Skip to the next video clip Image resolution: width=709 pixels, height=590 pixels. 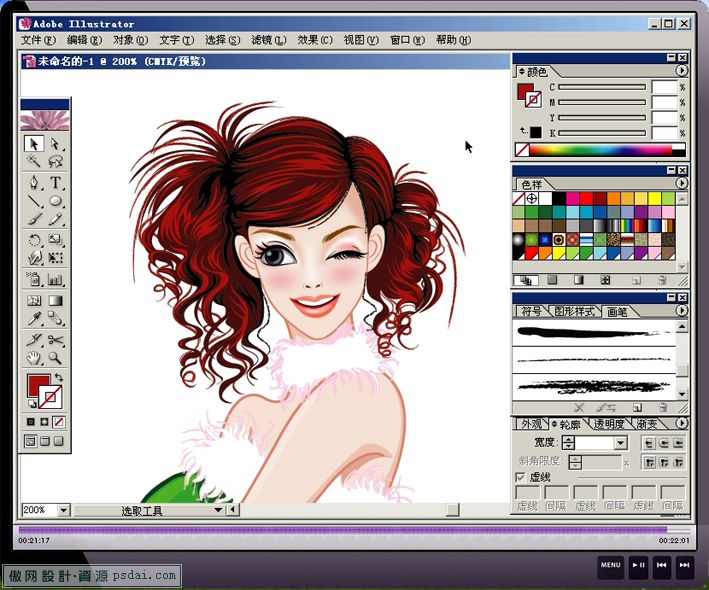[x=685, y=567]
